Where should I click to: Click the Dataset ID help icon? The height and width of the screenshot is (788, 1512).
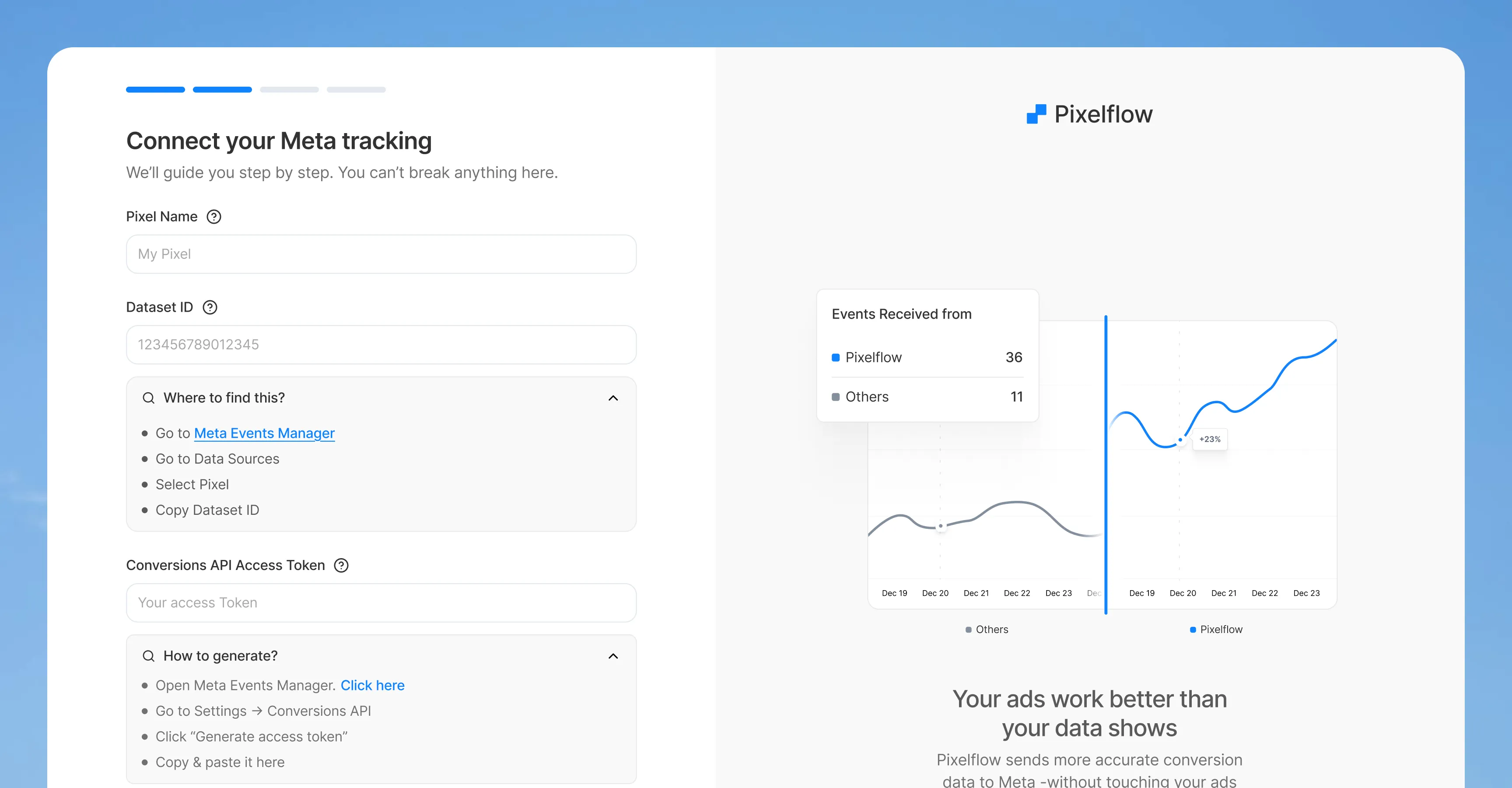point(210,307)
